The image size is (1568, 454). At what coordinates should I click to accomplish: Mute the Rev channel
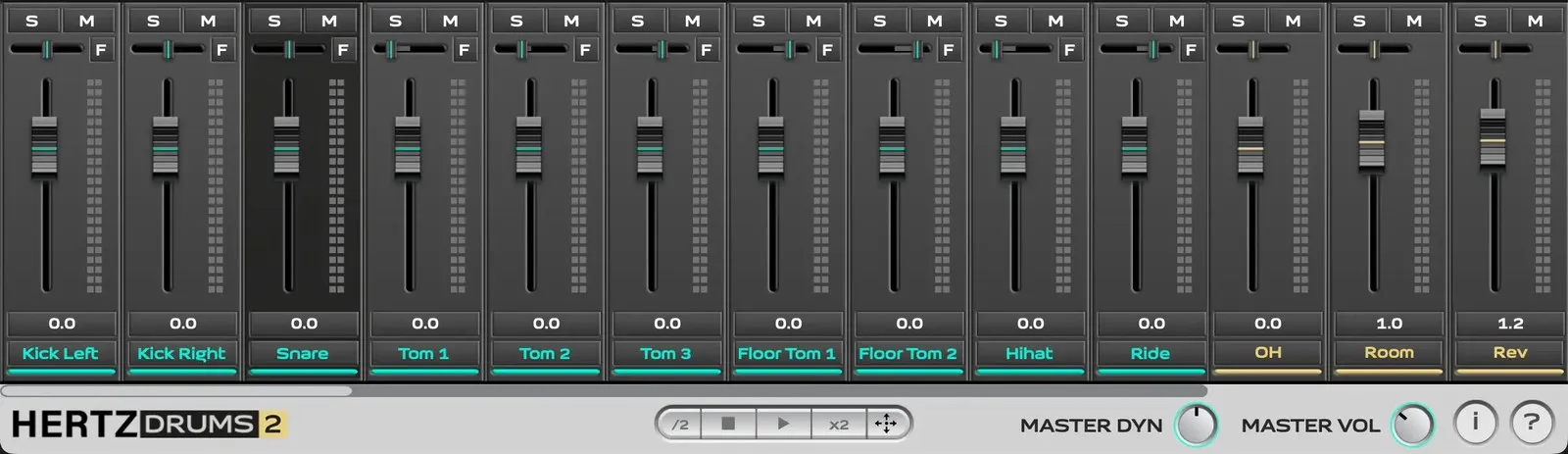pyautogui.click(x=1536, y=21)
